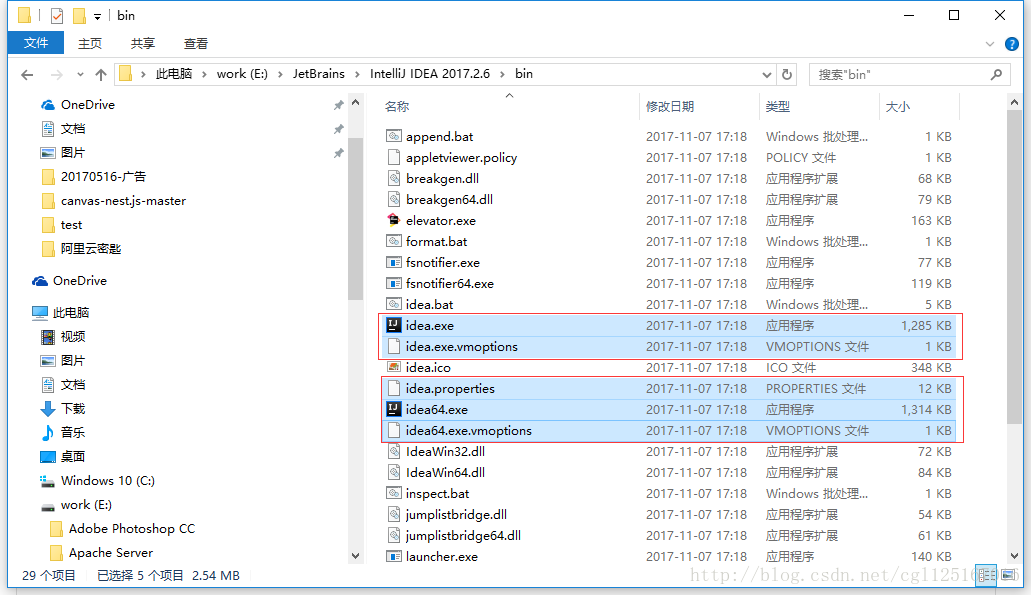Expand the address bar history dropdown

[766, 74]
